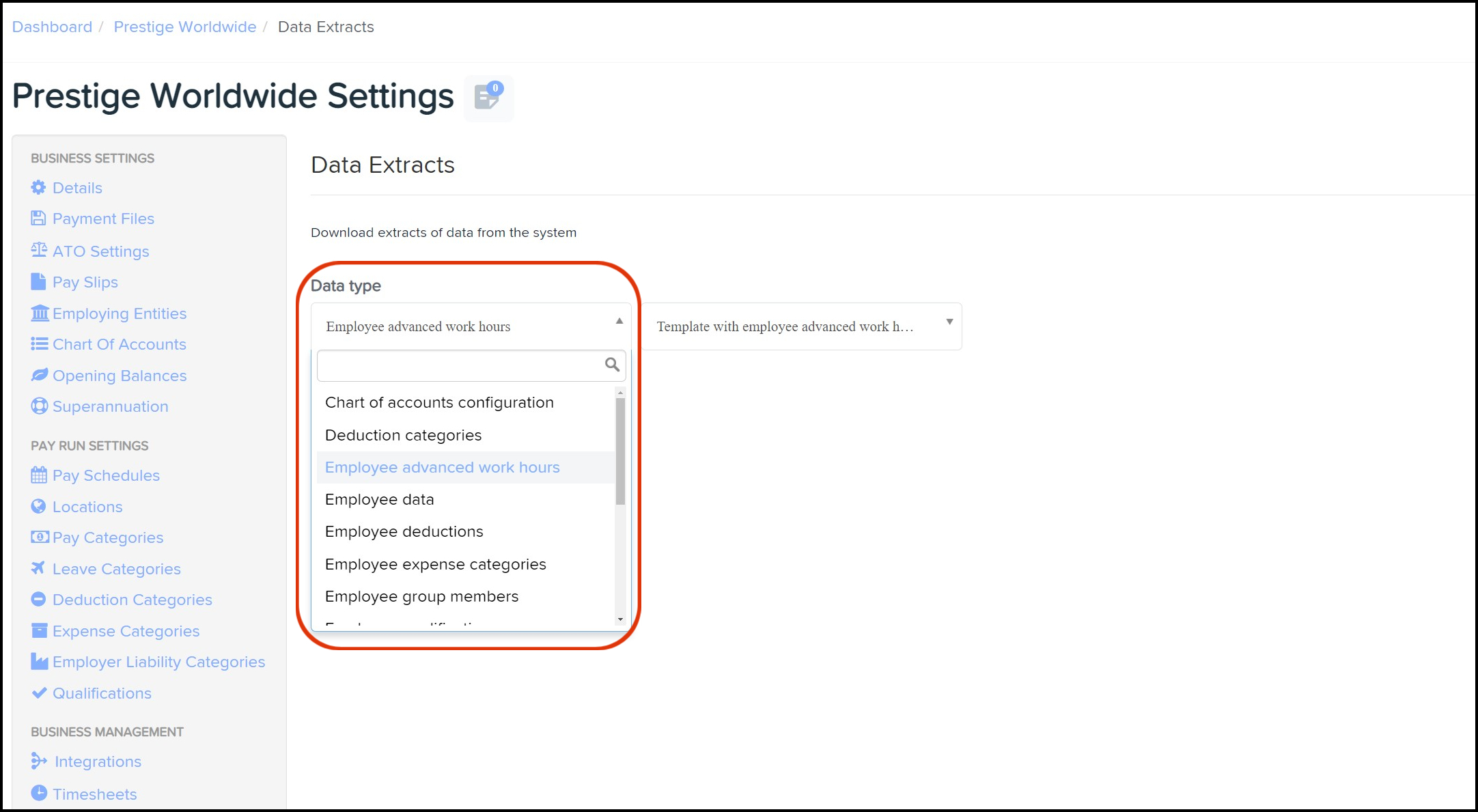Click the plane icon for Leave Categories
This screenshot has width=1478, height=812.
39,568
